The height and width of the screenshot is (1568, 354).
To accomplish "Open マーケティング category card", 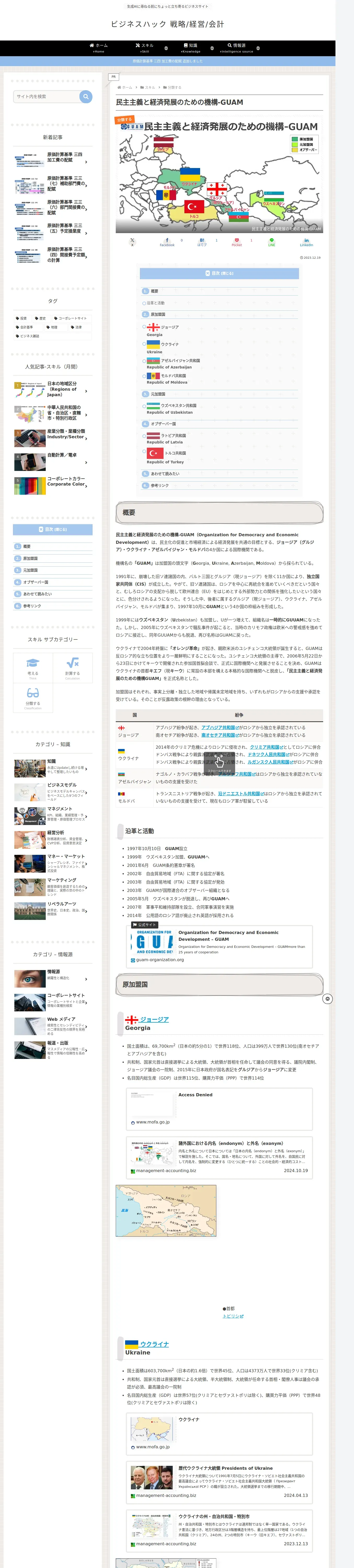I will 53,887.
